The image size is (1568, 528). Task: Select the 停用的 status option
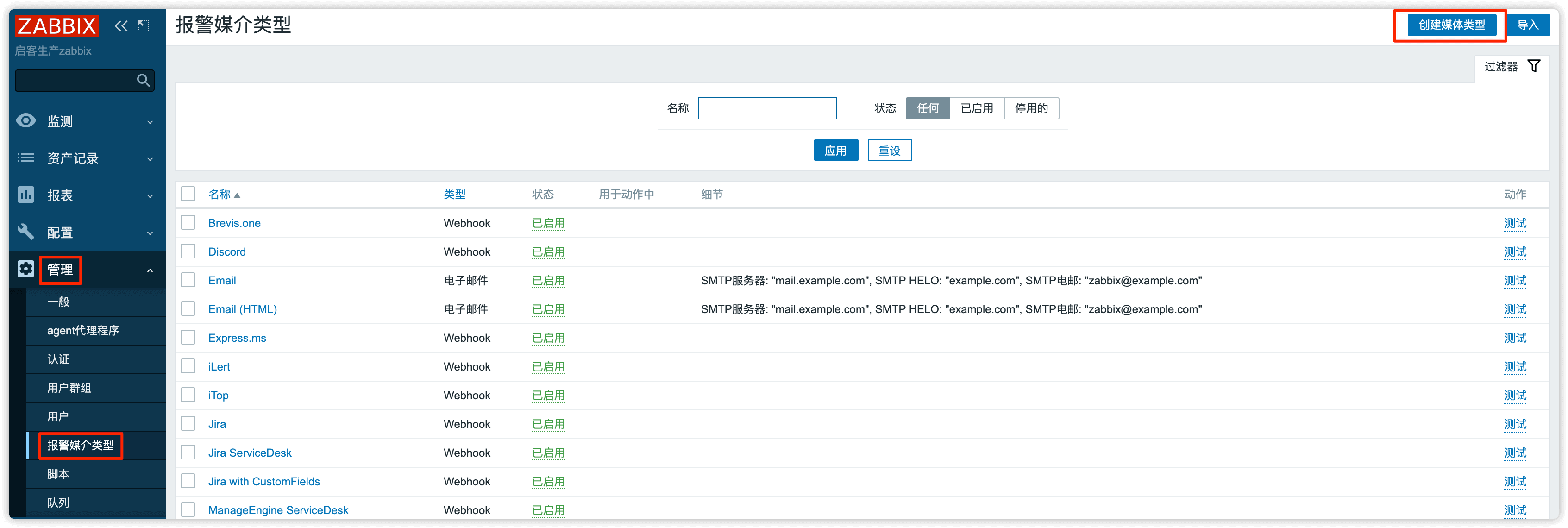[x=1031, y=108]
